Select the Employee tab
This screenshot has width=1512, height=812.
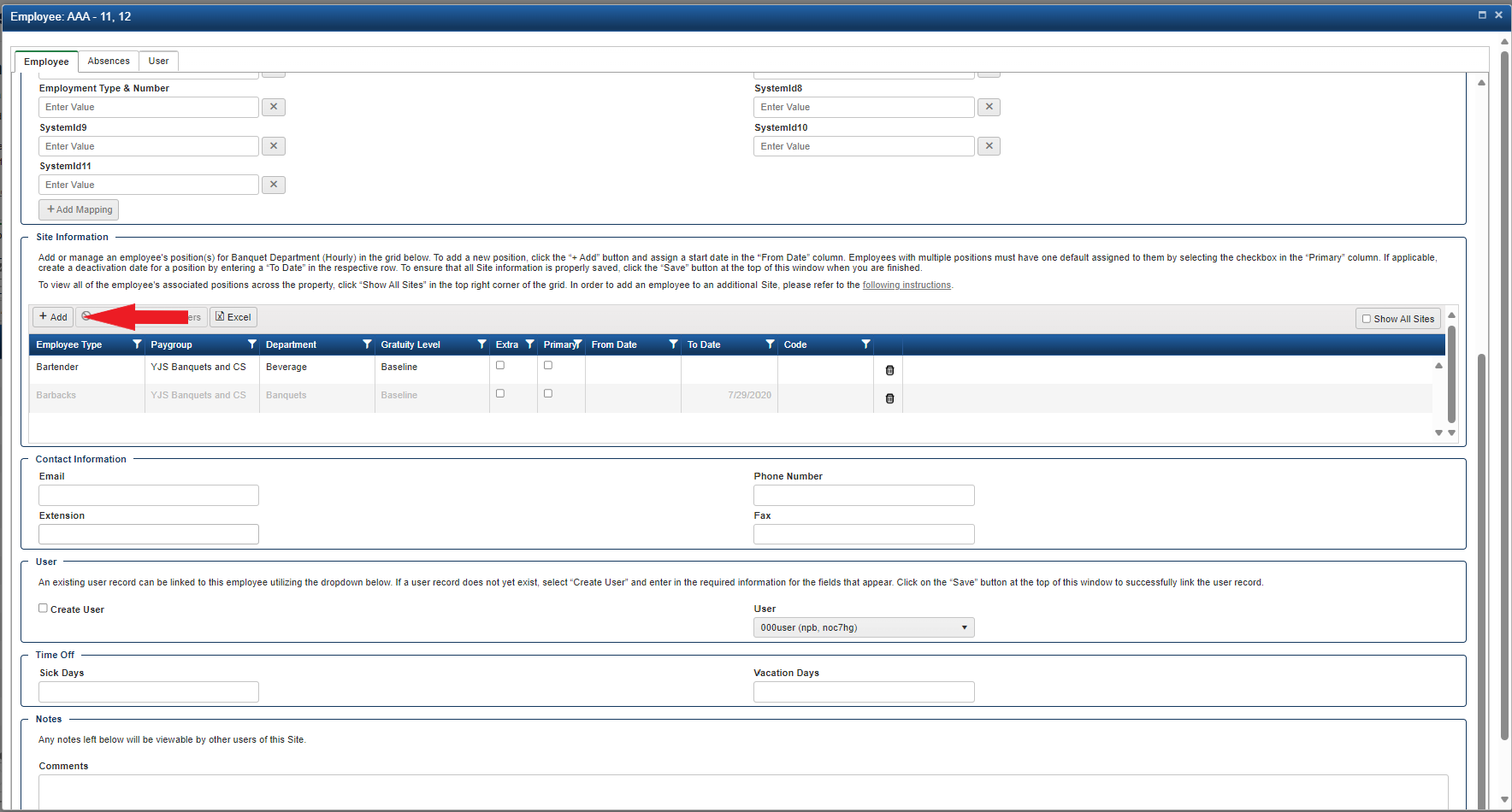(46, 62)
